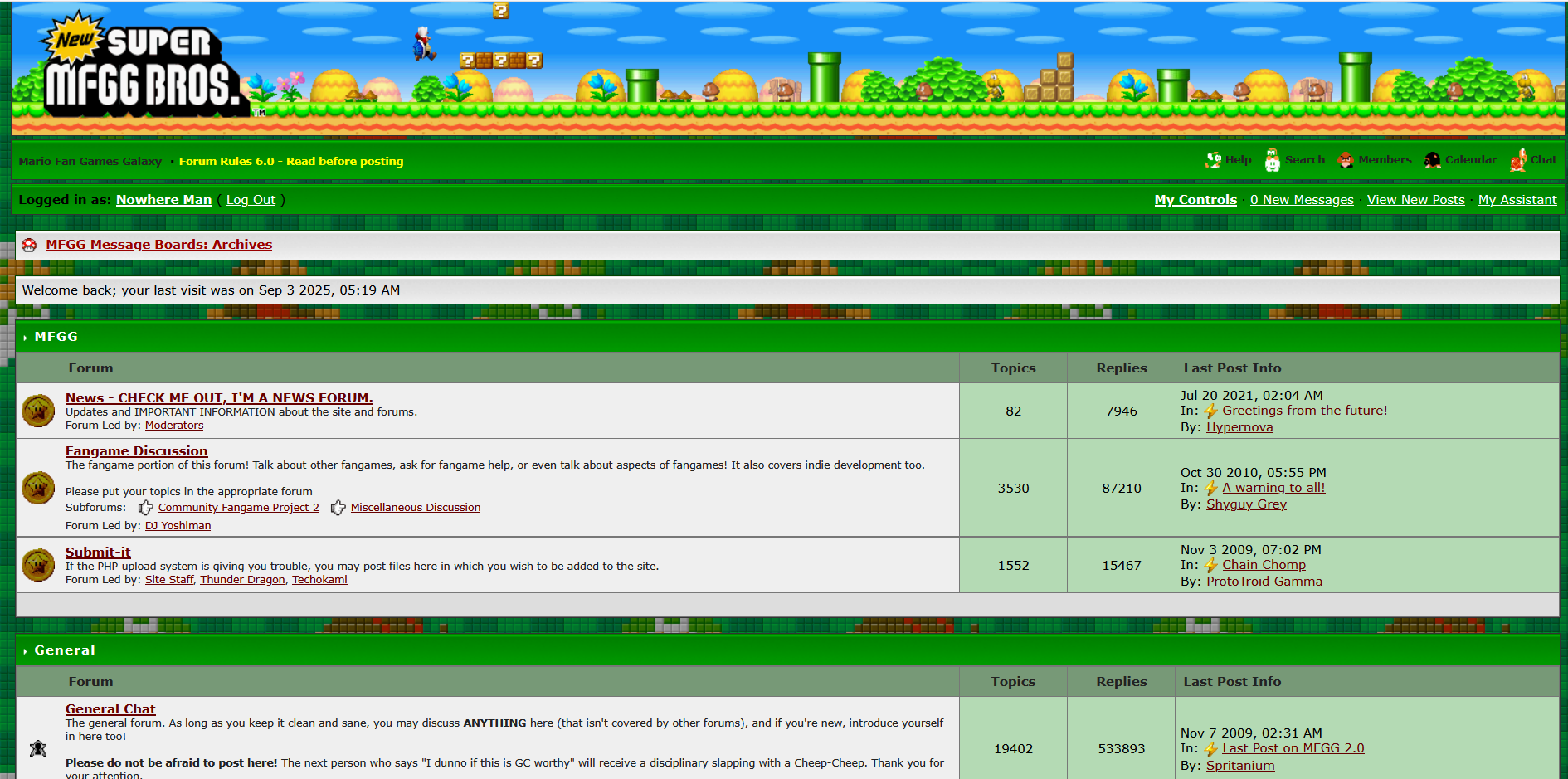This screenshot has width=1568, height=779.
Task: Click the lightning icon beside Greetings from the future!
Action: point(1211,411)
